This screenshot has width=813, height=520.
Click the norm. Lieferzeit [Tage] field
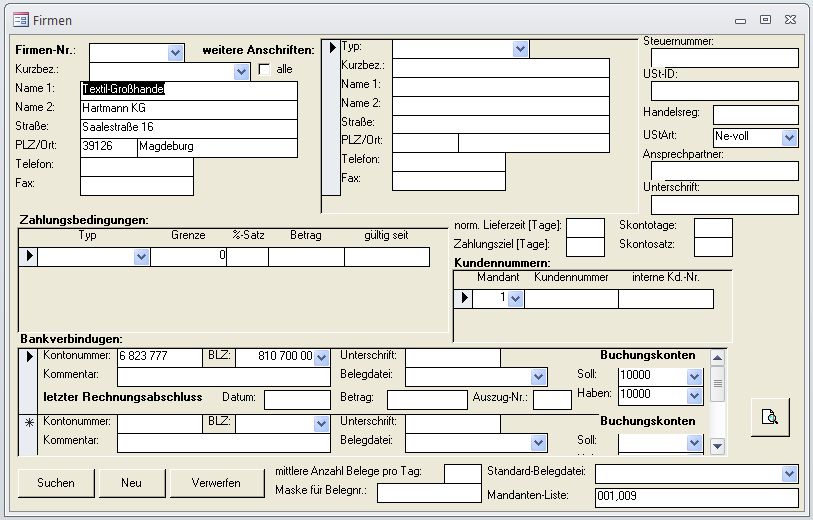tap(585, 228)
